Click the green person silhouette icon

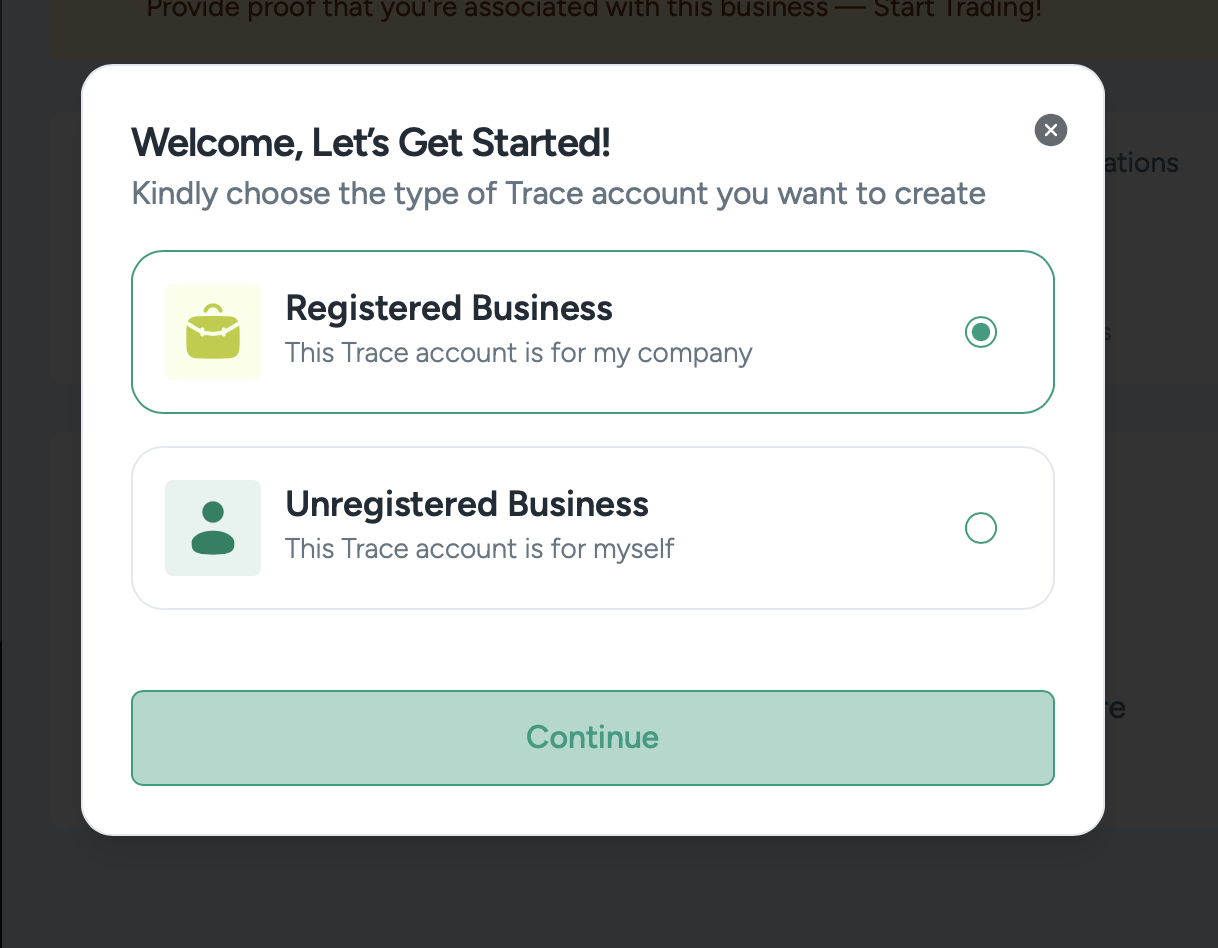point(213,528)
